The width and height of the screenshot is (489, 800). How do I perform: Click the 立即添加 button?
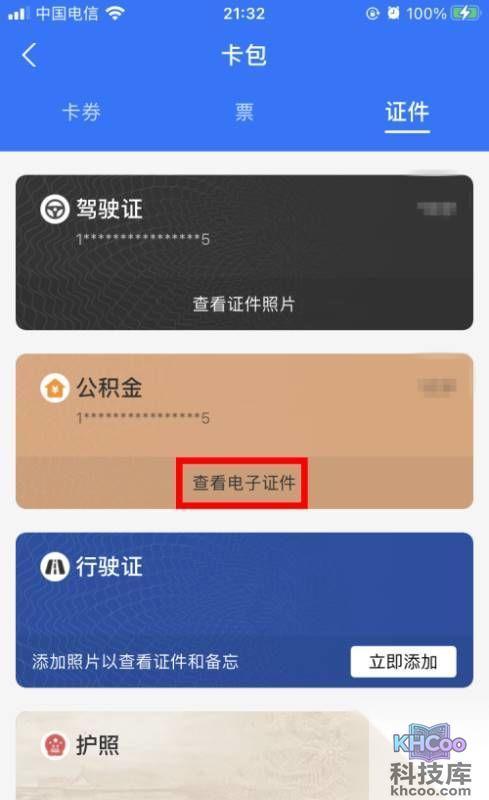(403, 662)
